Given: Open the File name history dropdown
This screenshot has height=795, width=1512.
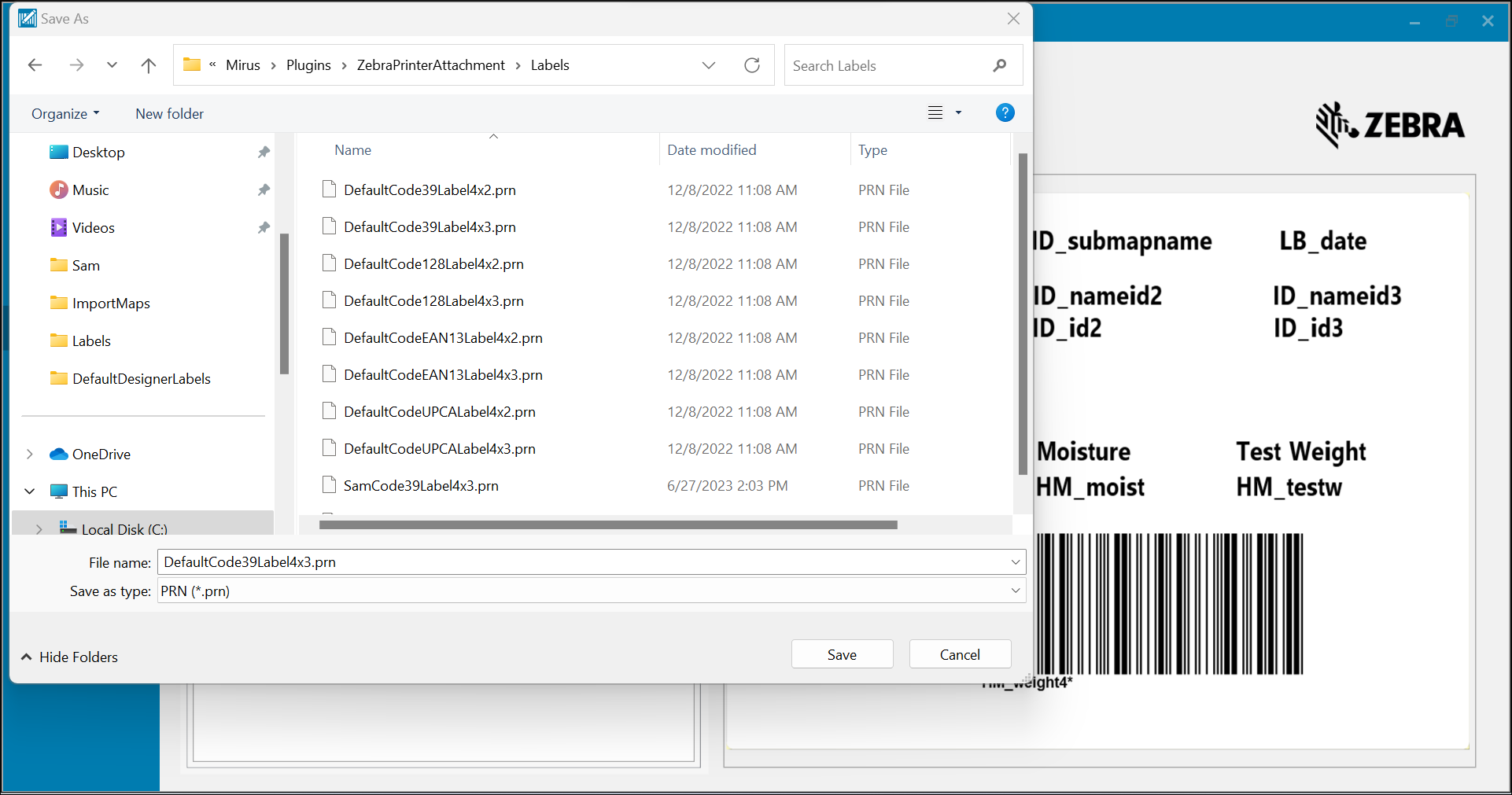Looking at the screenshot, I should (x=1015, y=562).
